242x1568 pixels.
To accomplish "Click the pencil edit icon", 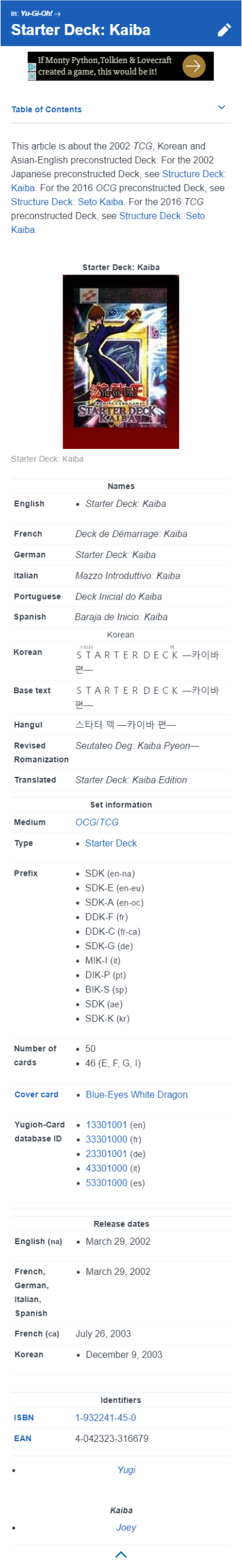I will coord(225,30).
